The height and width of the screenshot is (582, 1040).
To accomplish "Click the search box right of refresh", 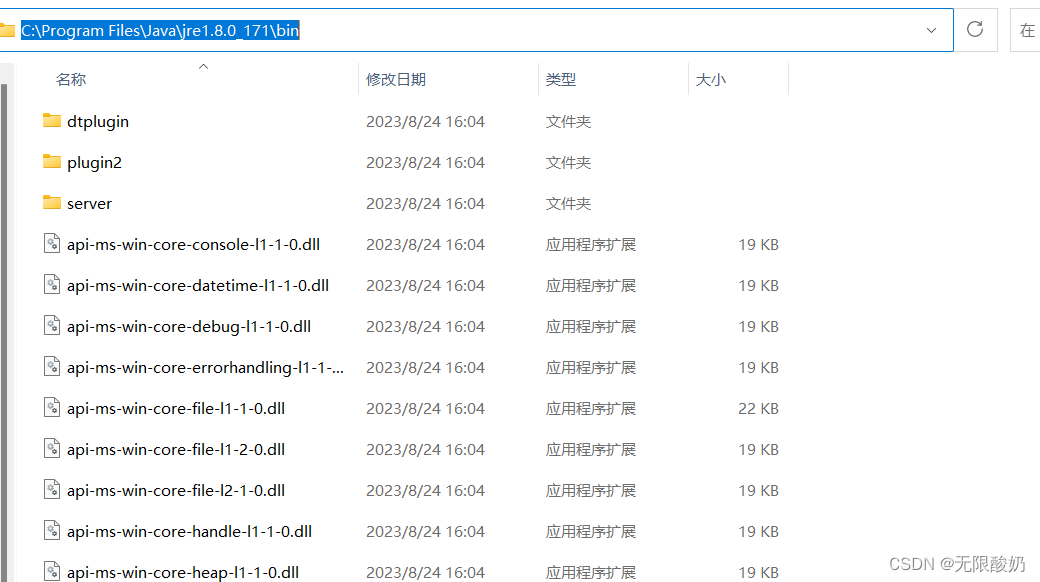I will [1027, 30].
